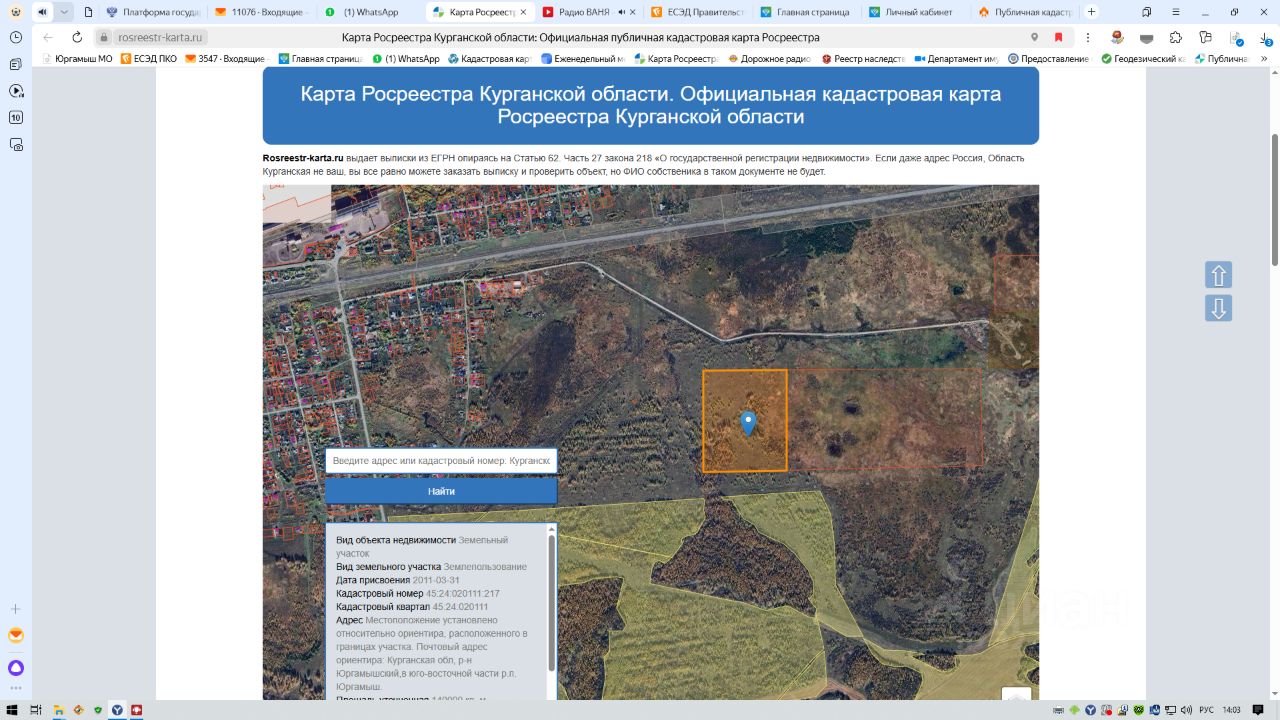Mute the Радио ВАНЯ tab audio
Viewport: 1280px width, 720px height.
click(622, 12)
